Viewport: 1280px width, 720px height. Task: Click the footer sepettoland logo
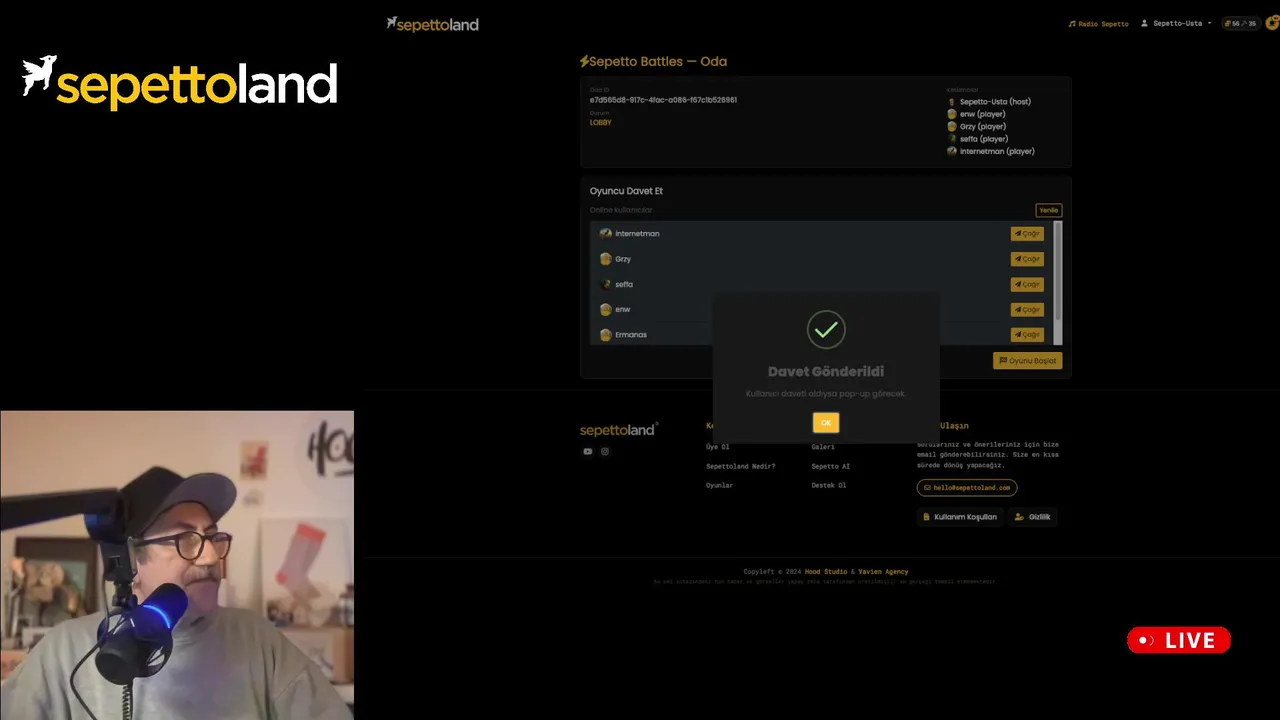(x=619, y=430)
